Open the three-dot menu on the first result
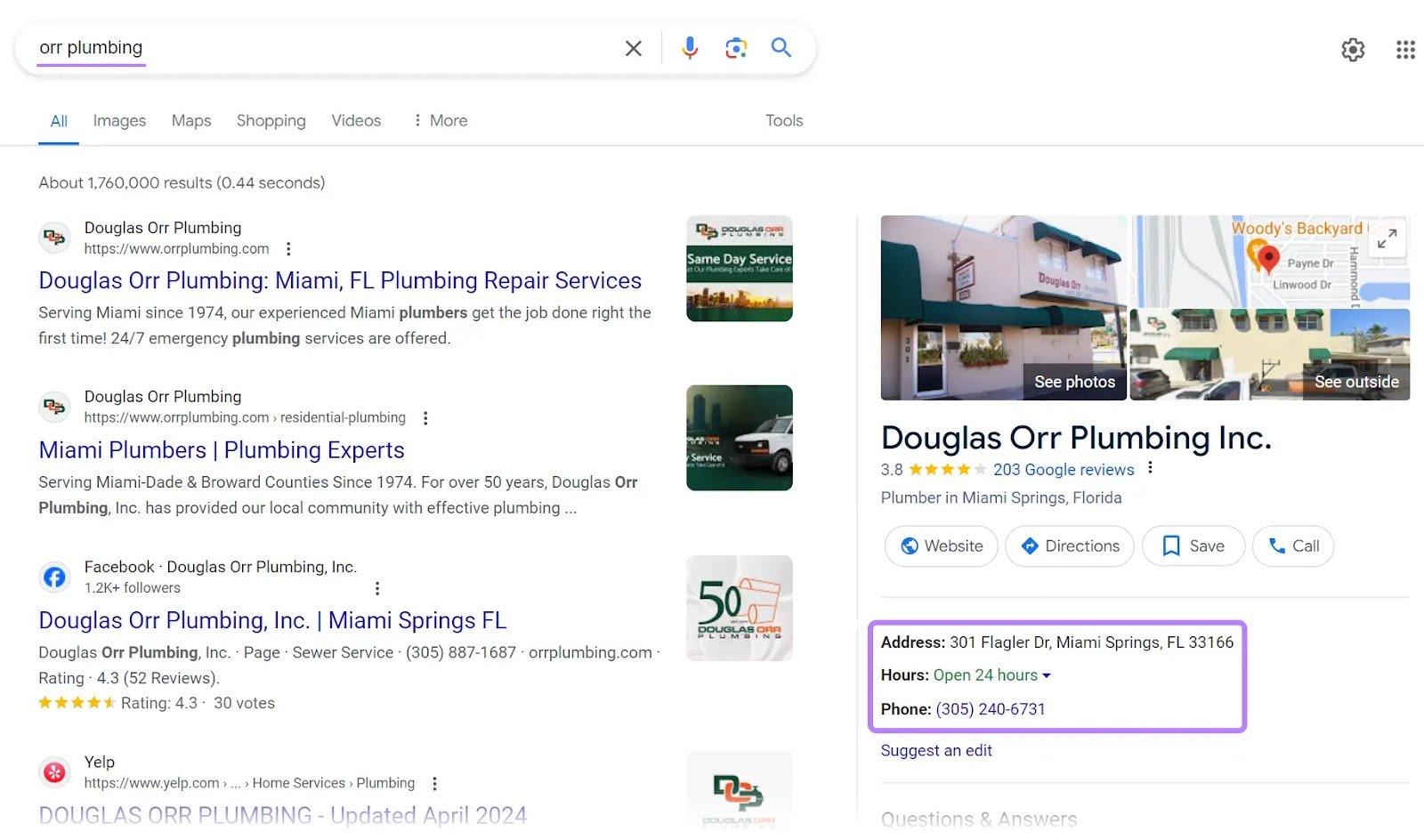The height and width of the screenshot is (840, 1424). pos(288,249)
